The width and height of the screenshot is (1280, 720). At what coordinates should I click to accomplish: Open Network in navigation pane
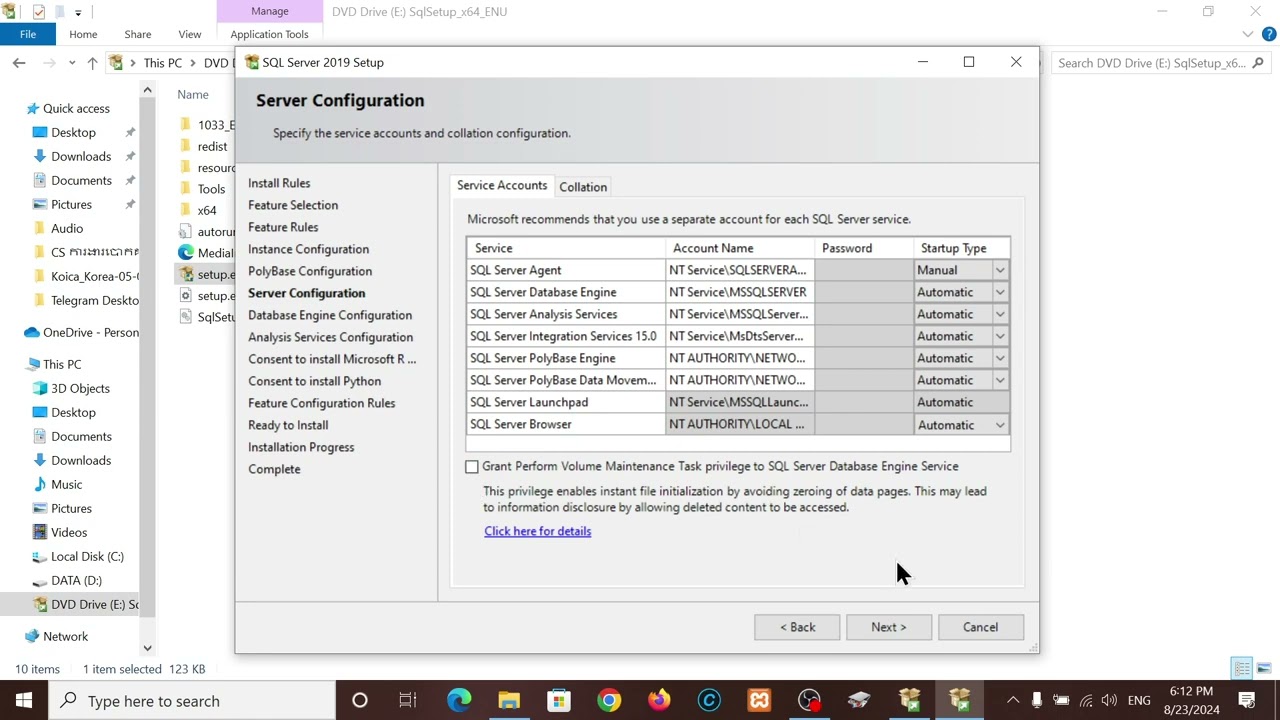[x=65, y=636]
